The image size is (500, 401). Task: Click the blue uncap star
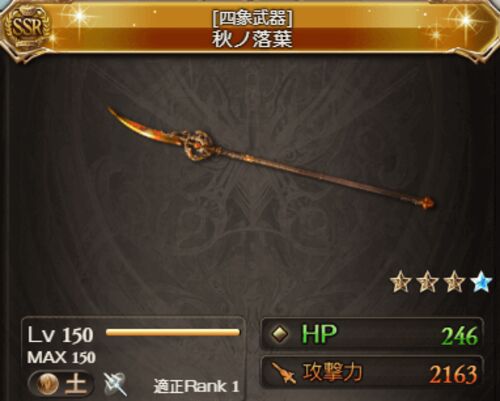481,282
